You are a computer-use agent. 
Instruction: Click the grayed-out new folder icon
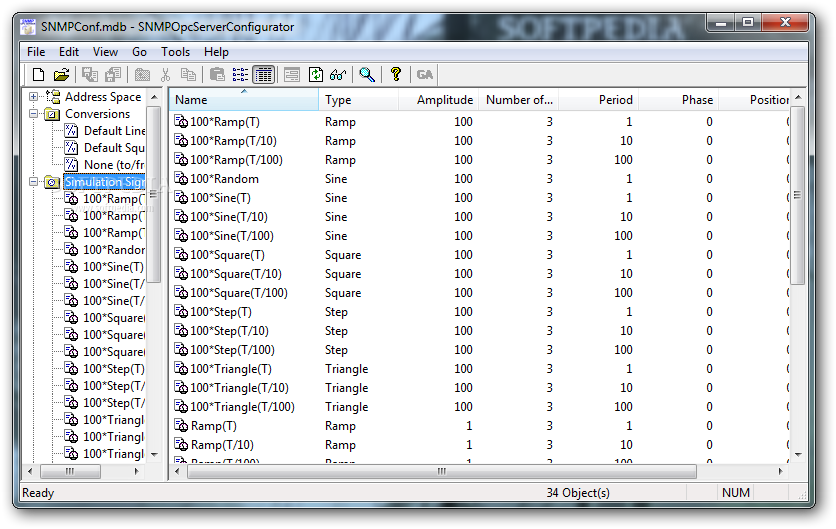pos(142,75)
